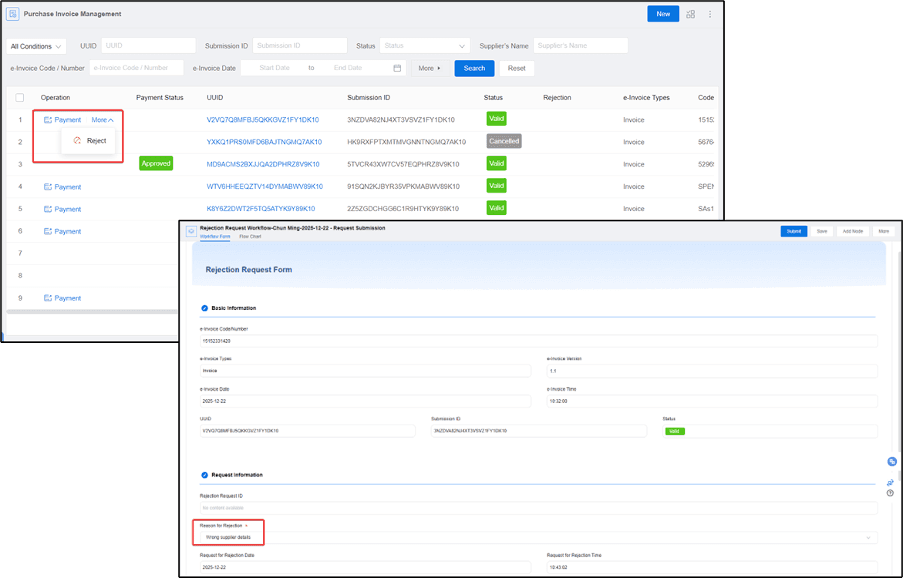
Task: Click the Payment icon in row 9
Action: click(48, 298)
